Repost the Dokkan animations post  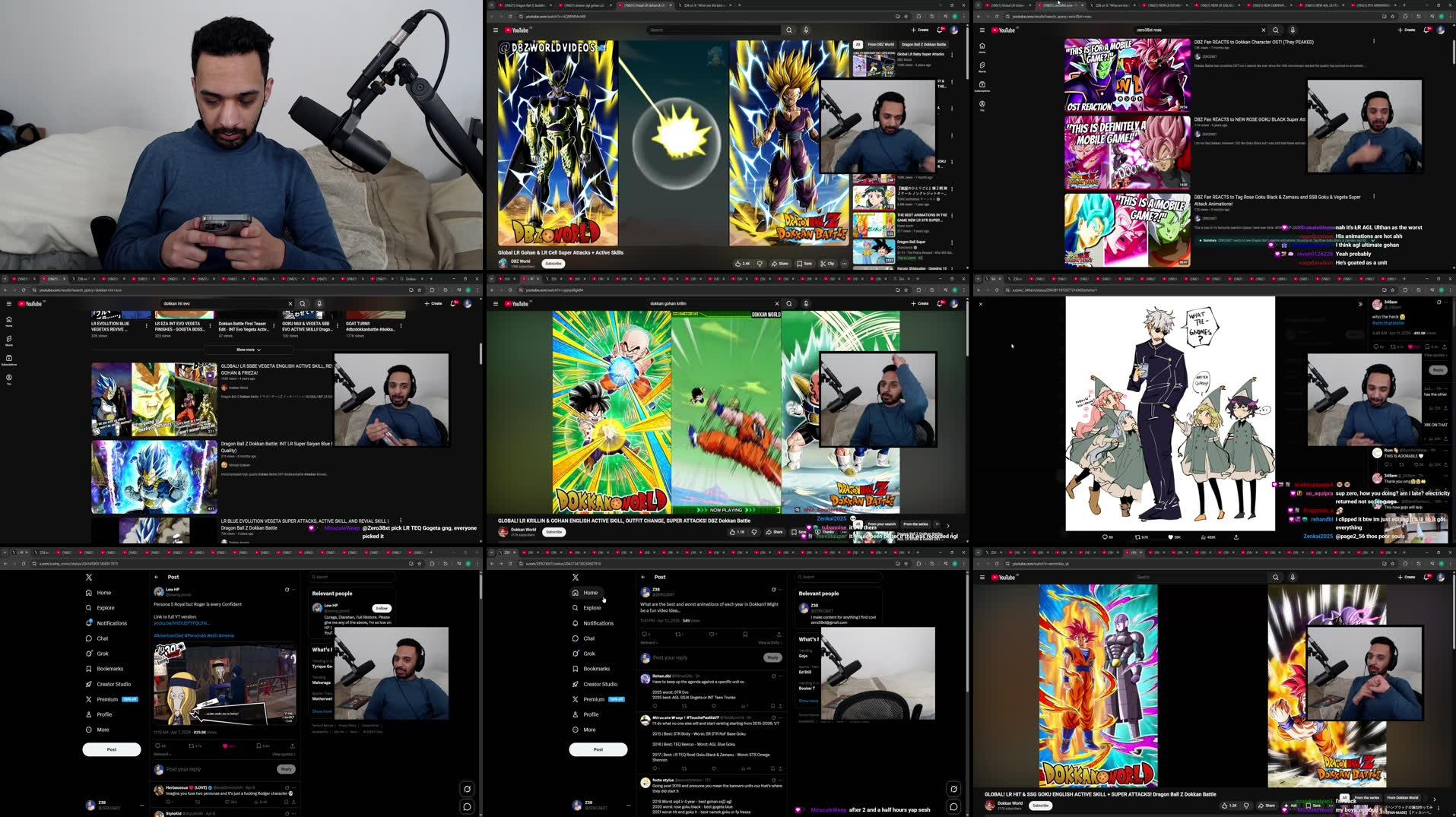[x=678, y=635]
